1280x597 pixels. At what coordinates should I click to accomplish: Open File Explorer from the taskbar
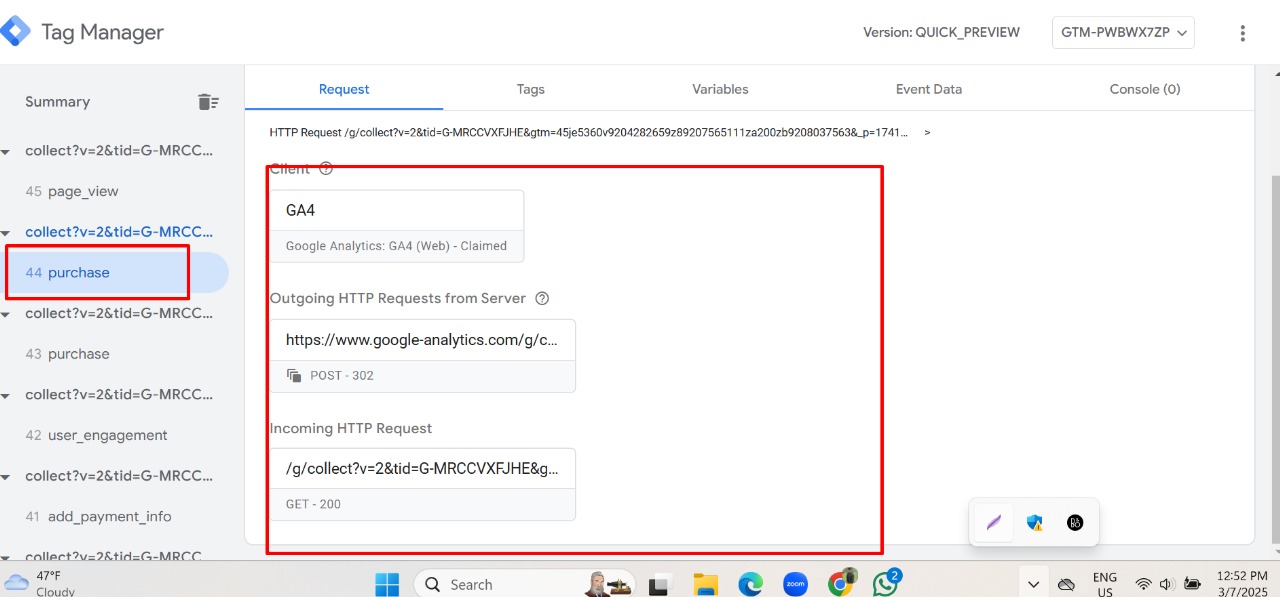point(706,584)
